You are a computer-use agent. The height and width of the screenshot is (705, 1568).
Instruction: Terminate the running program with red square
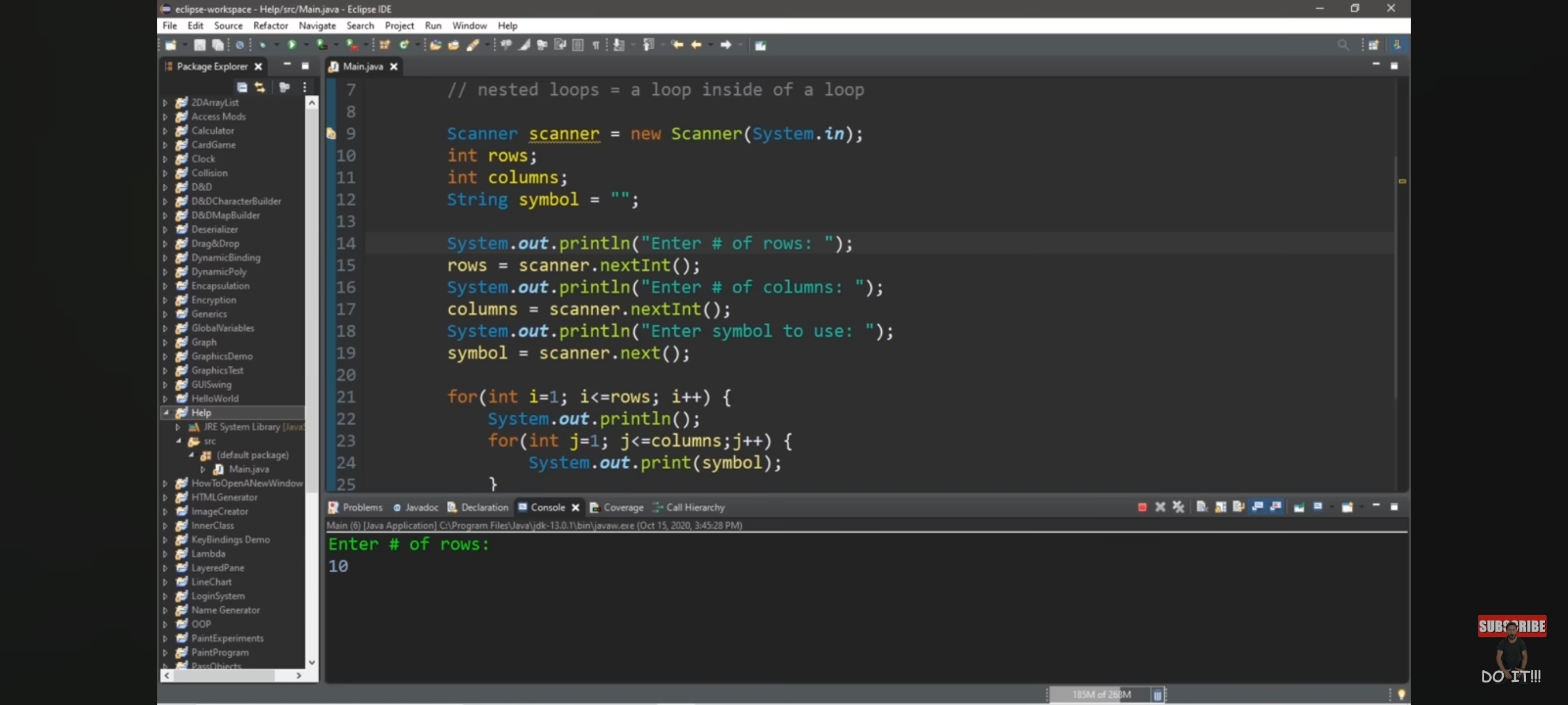coord(1142,507)
